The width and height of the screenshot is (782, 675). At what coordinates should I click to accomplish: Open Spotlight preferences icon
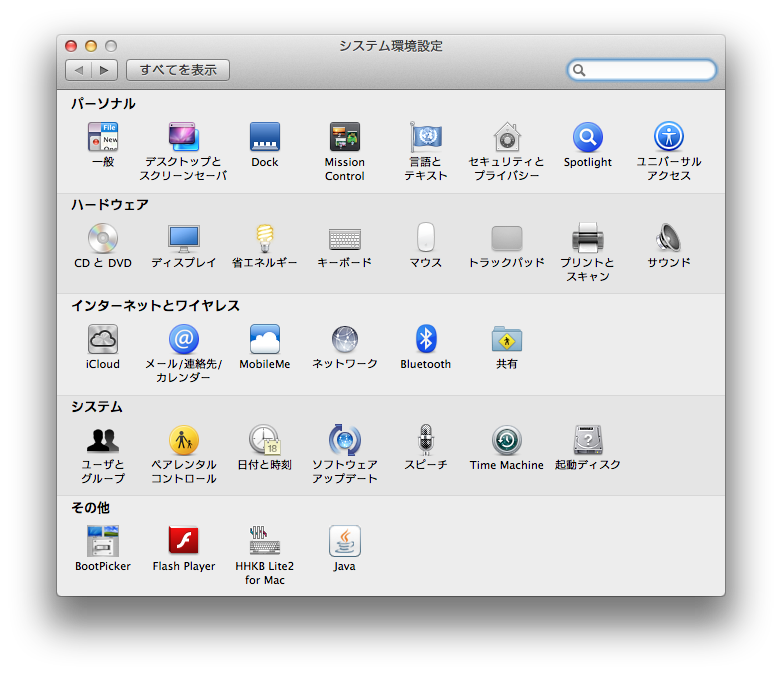click(x=587, y=137)
